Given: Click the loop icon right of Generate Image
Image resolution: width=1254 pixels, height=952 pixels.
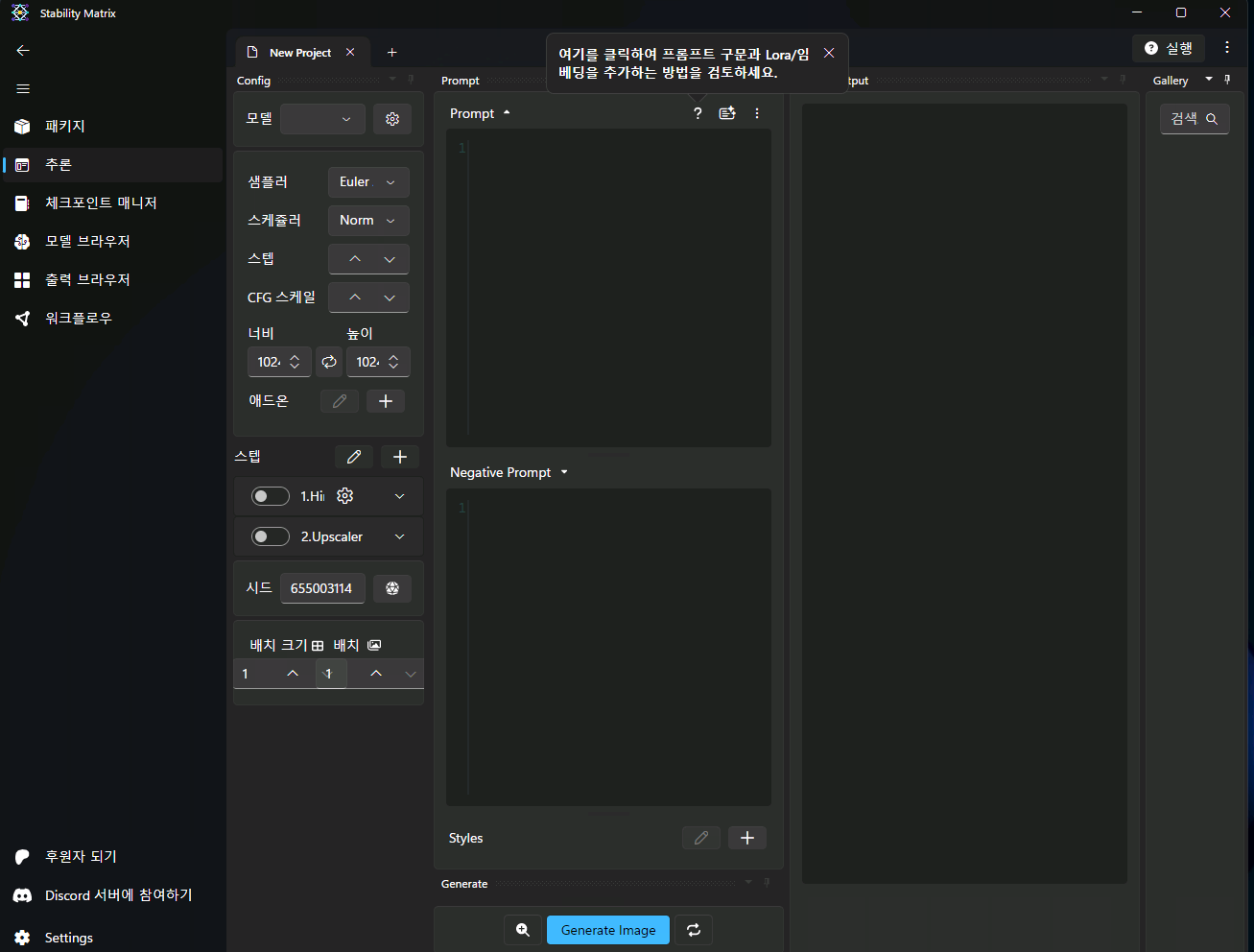Looking at the screenshot, I should click(694, 930).
